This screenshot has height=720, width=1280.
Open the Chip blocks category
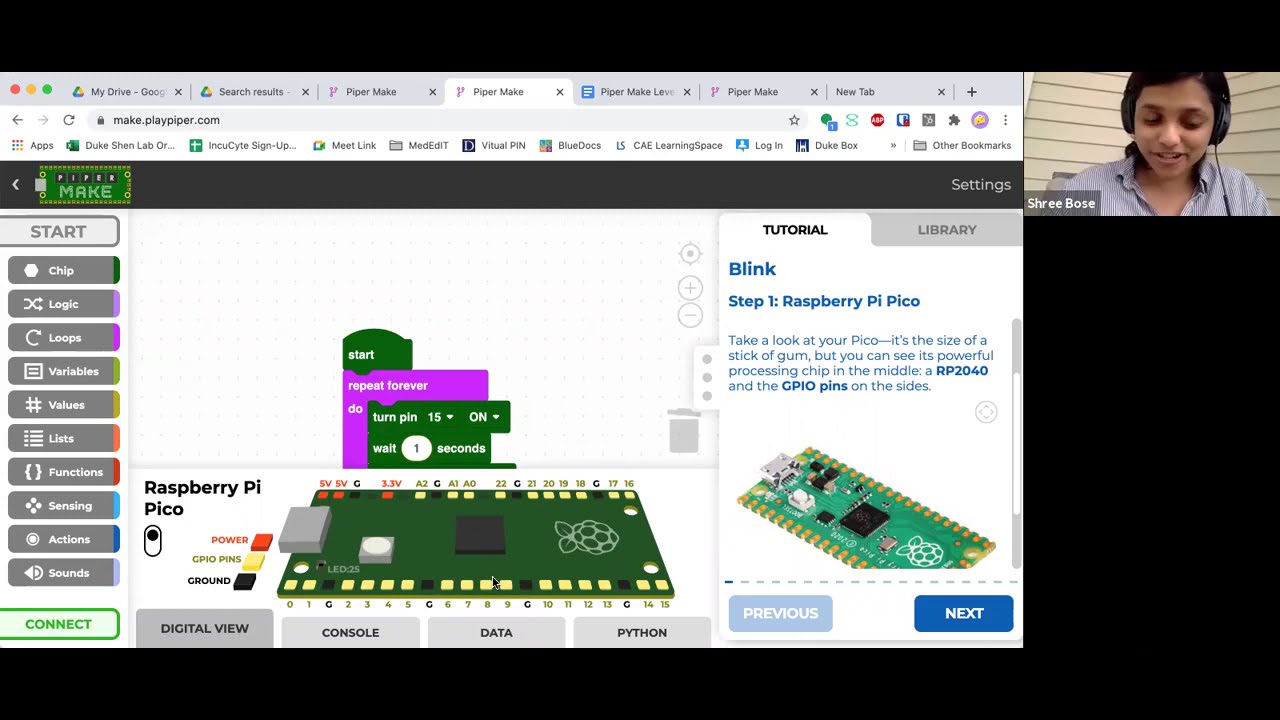[x=64, y=270]
